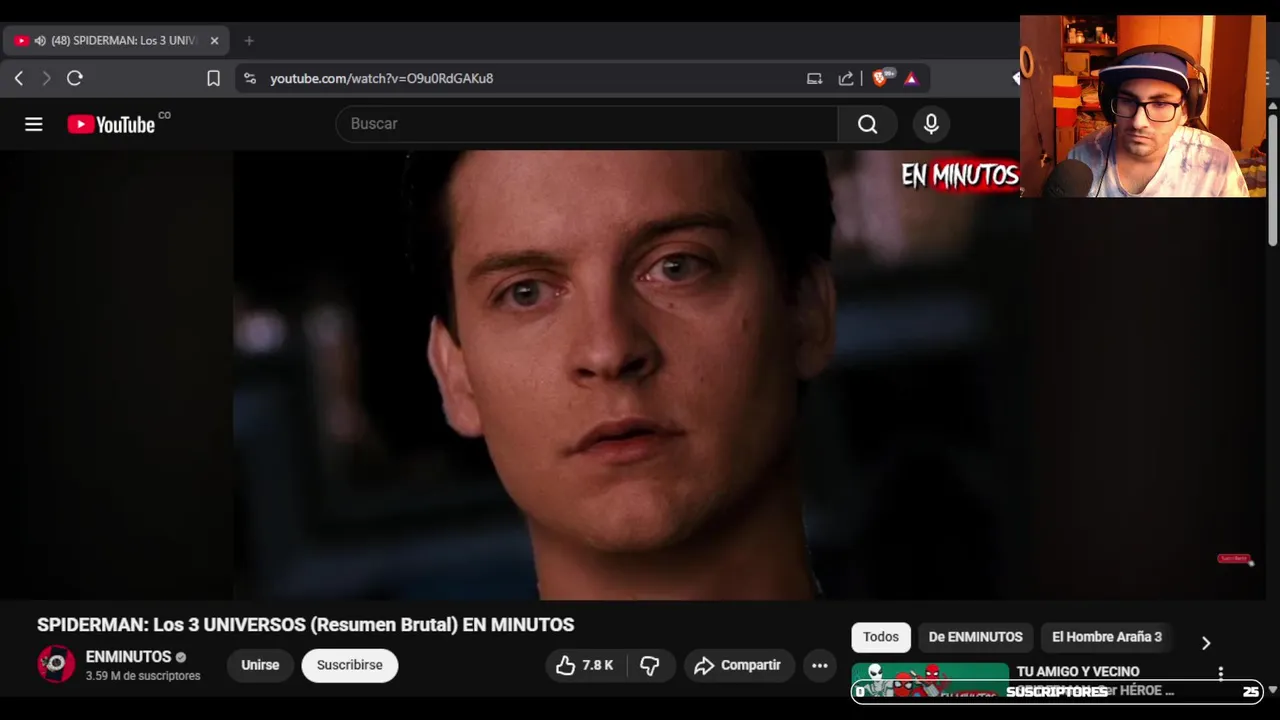Open a new browser tab
Image resolution: width=1280 pixels, height=720 pixels.
(x=249, y=41)
